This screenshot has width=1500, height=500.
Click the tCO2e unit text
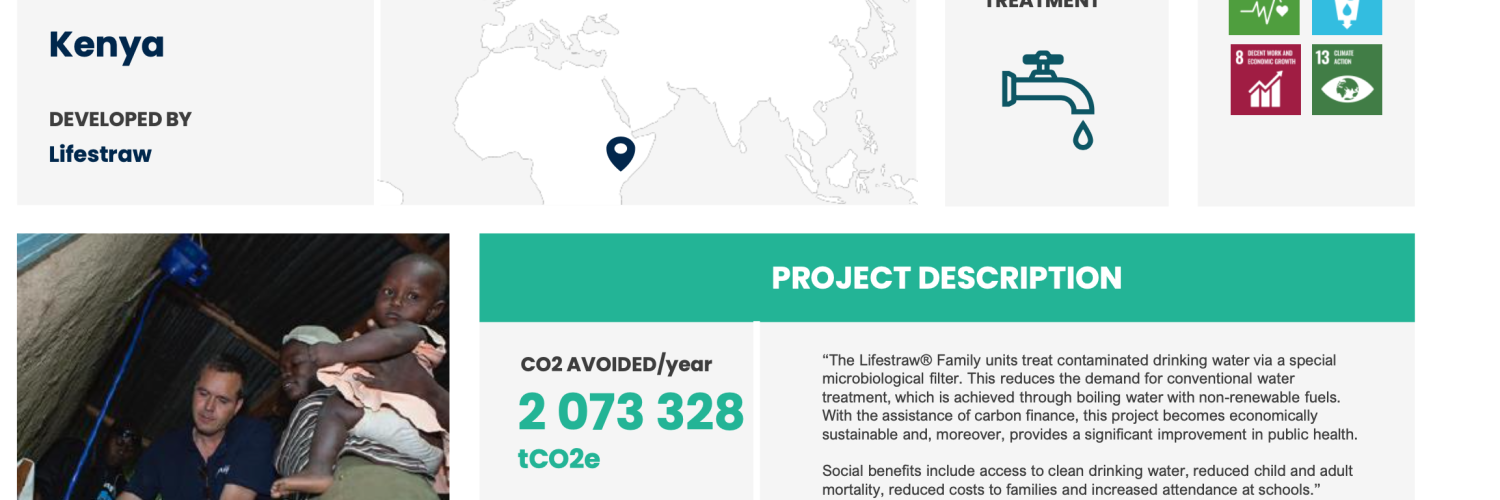tap(558, 459)
